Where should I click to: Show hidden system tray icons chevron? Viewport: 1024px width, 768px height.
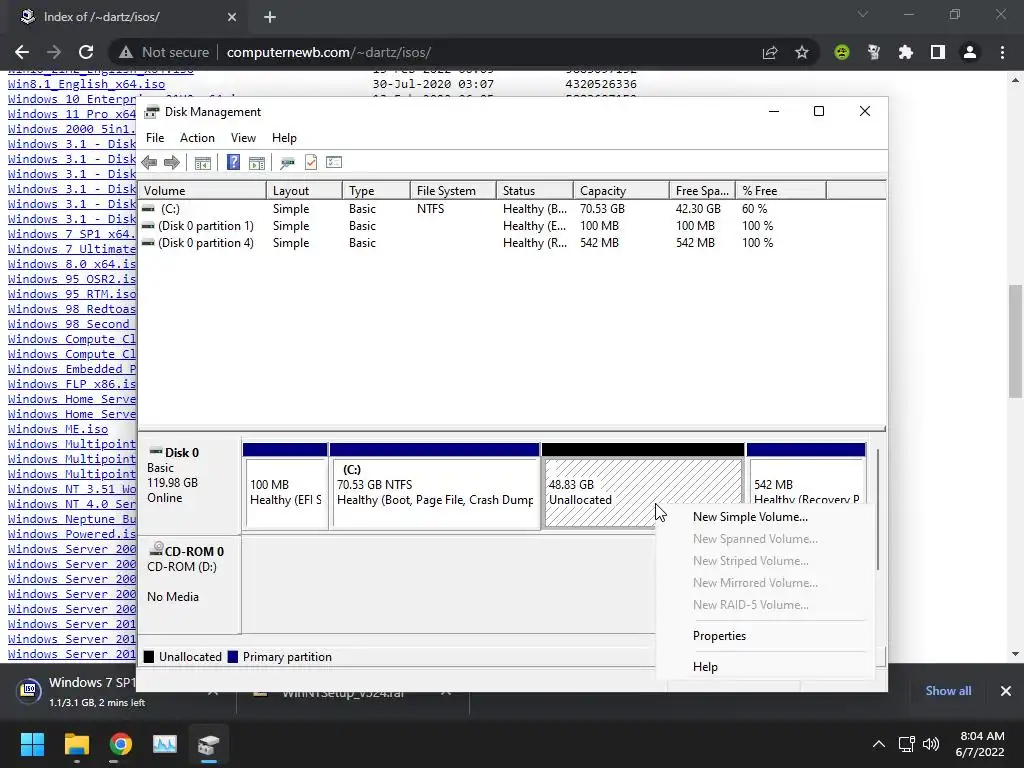point(879,744)
